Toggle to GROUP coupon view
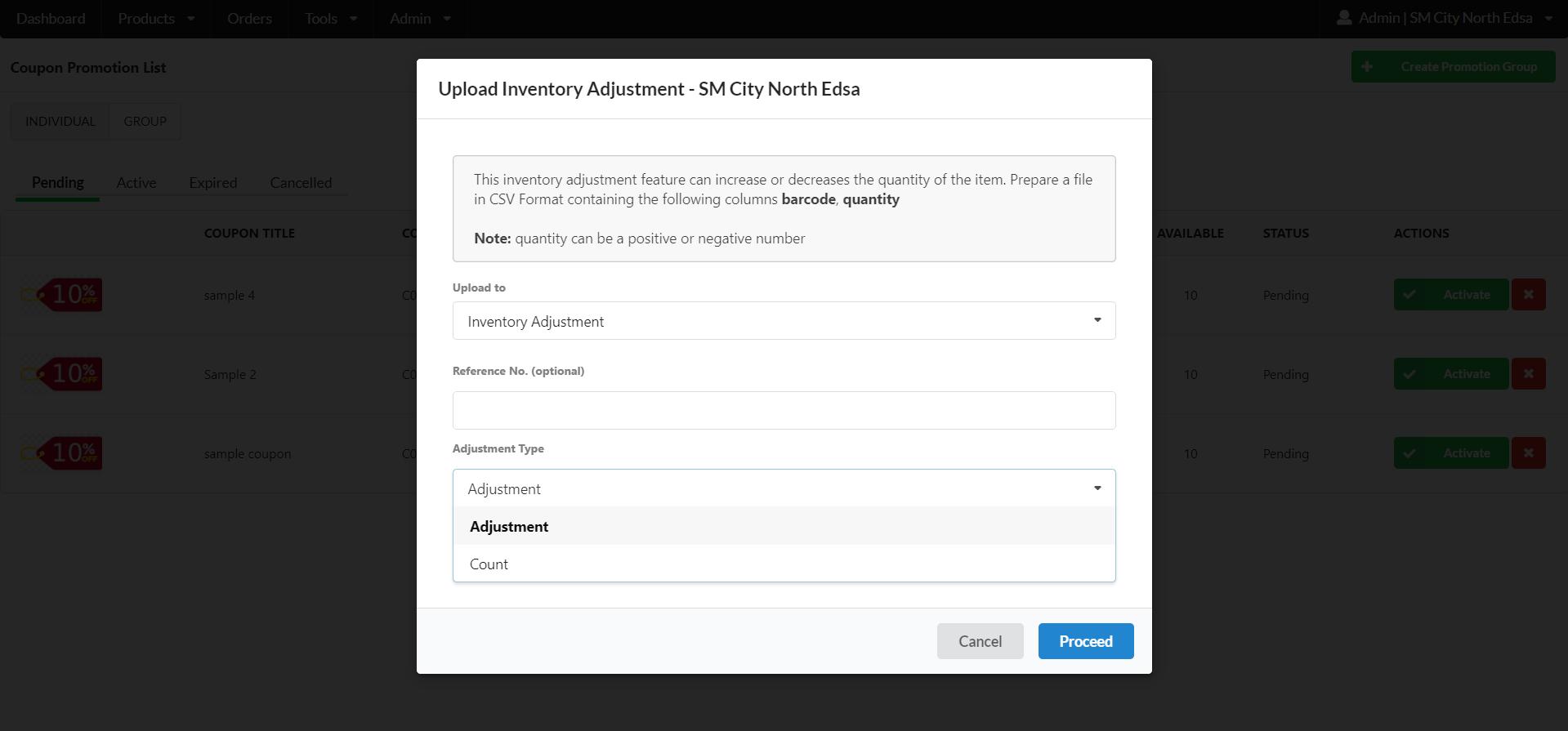1568x731 pixels. [x=145, y=122]
